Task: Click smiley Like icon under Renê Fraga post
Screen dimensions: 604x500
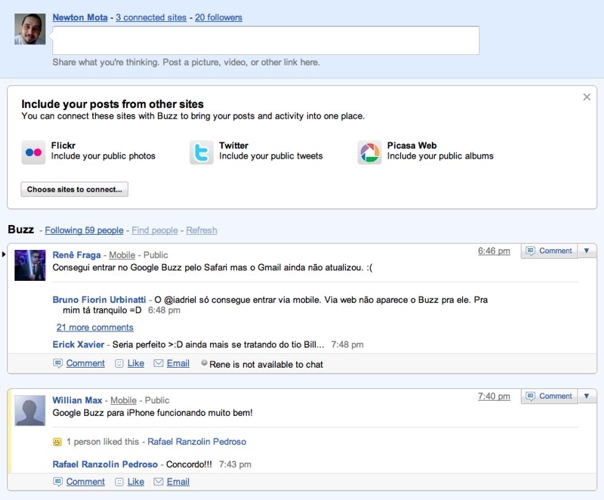Action: point(119,363)
